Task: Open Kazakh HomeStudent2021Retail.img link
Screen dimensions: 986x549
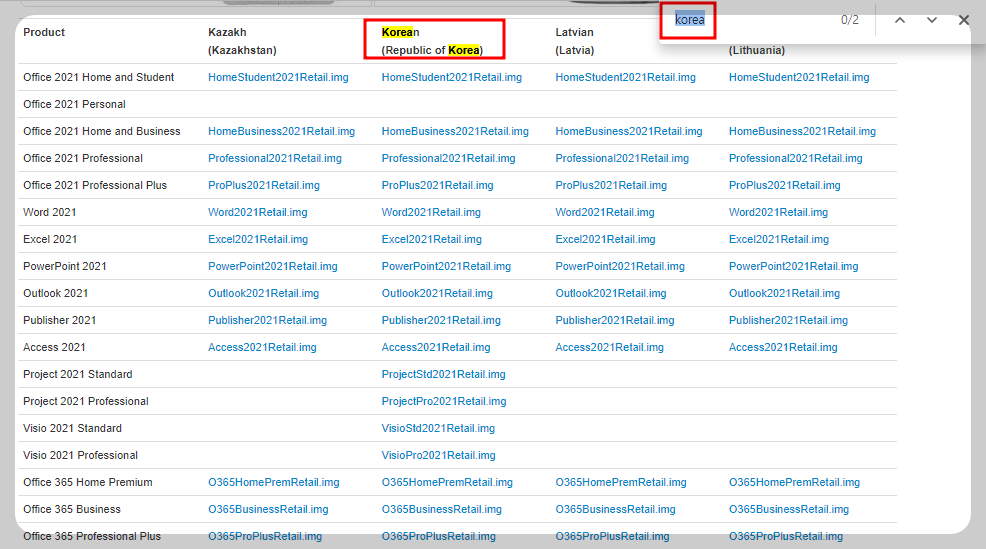Action: coord(278,77)
